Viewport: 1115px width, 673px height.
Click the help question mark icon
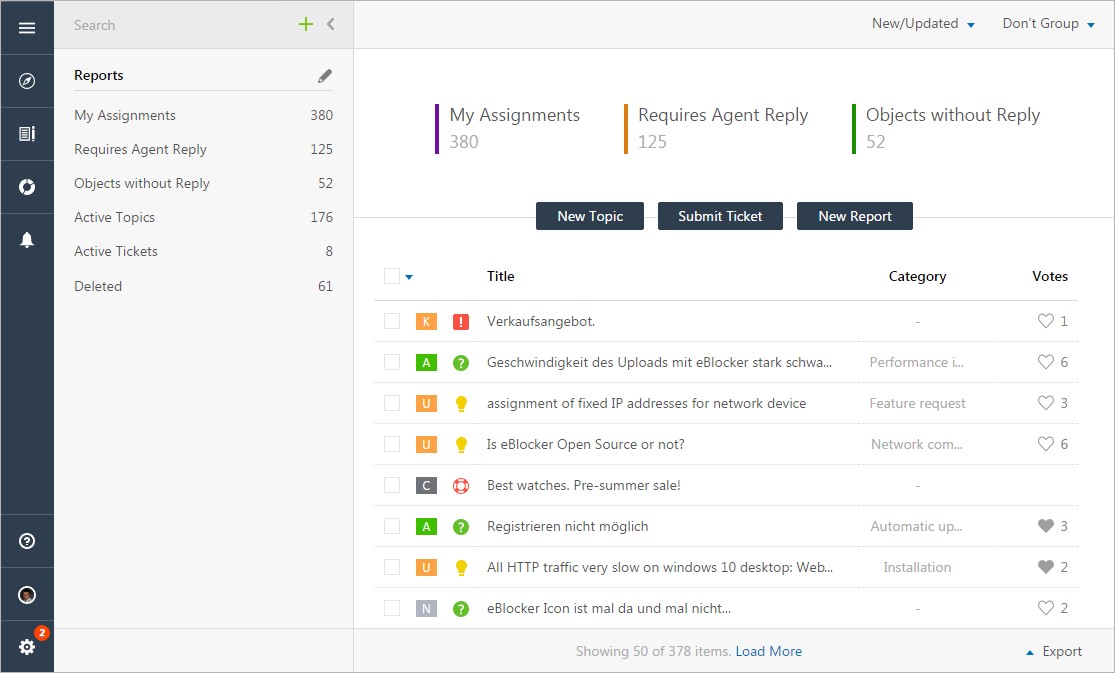tap(27, 540)
